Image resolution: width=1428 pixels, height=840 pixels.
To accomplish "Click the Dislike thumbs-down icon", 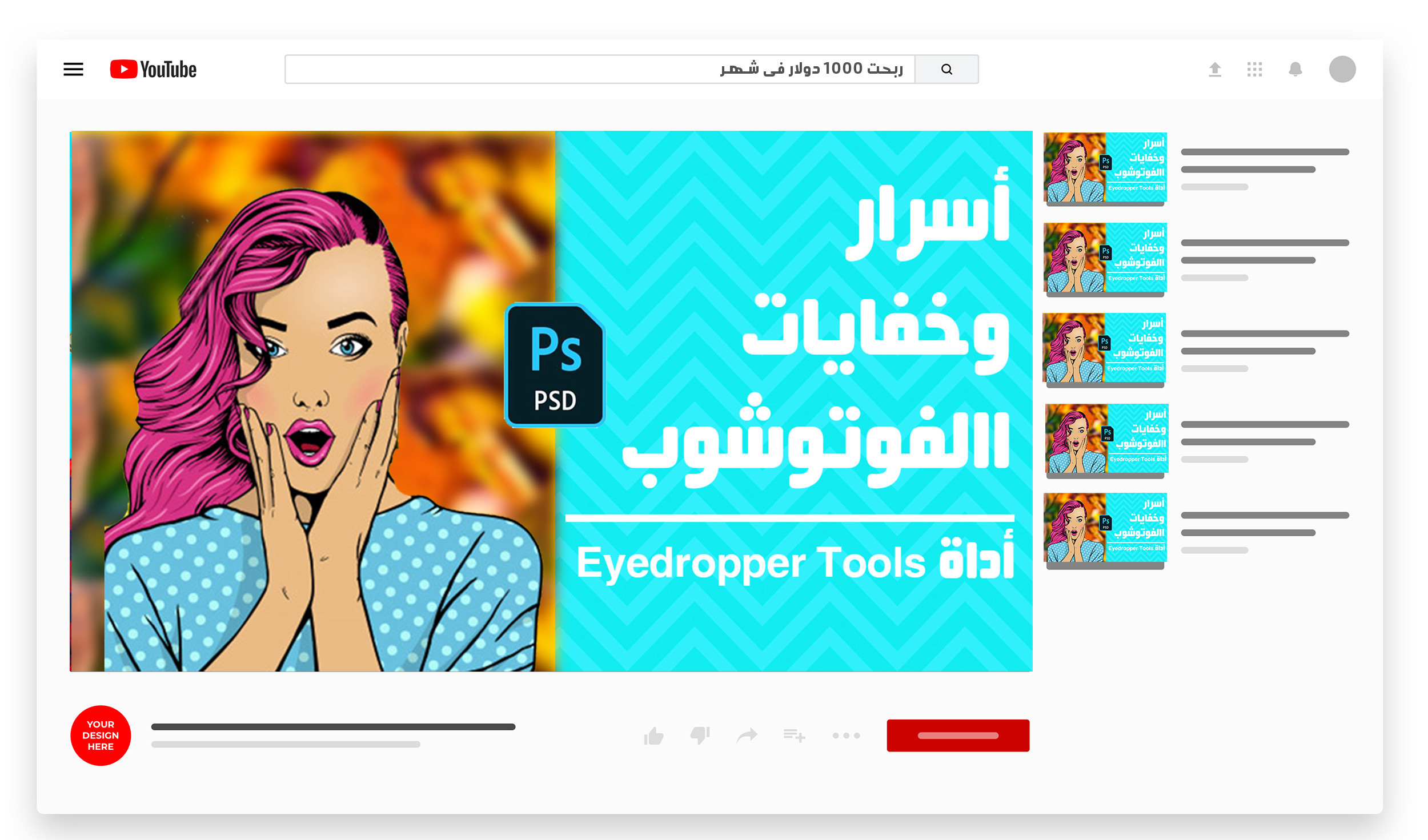I will click(700, 735).
